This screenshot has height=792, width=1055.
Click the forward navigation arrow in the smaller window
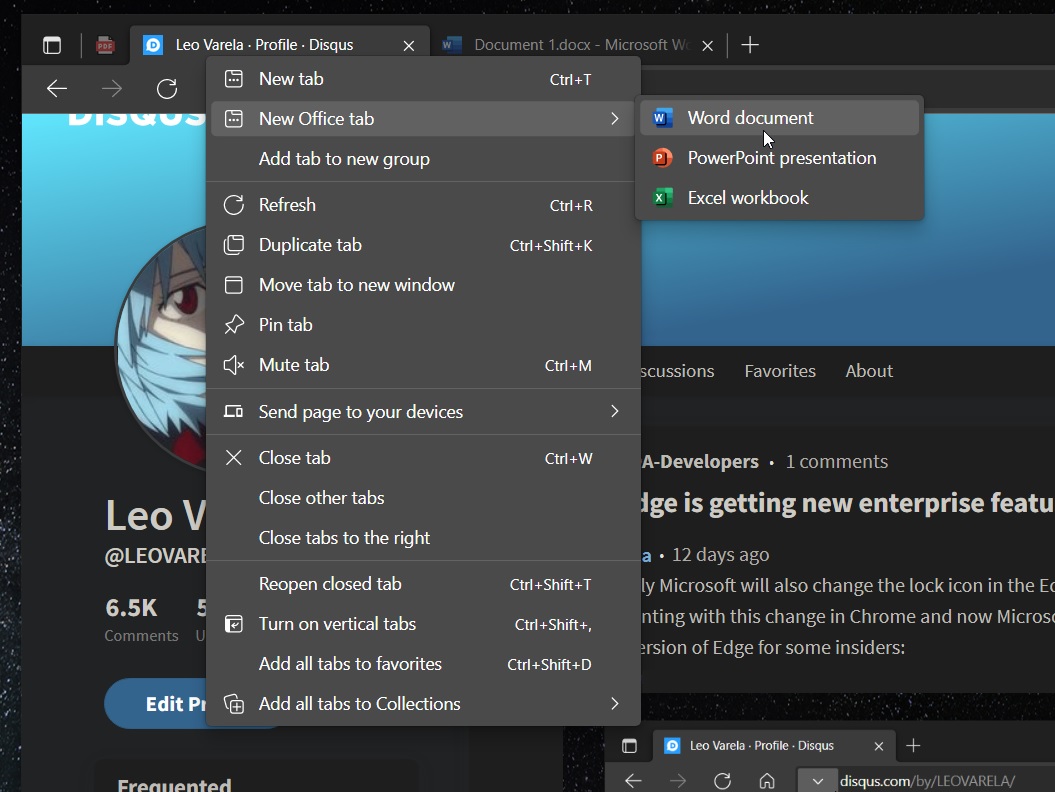point(678,780)
